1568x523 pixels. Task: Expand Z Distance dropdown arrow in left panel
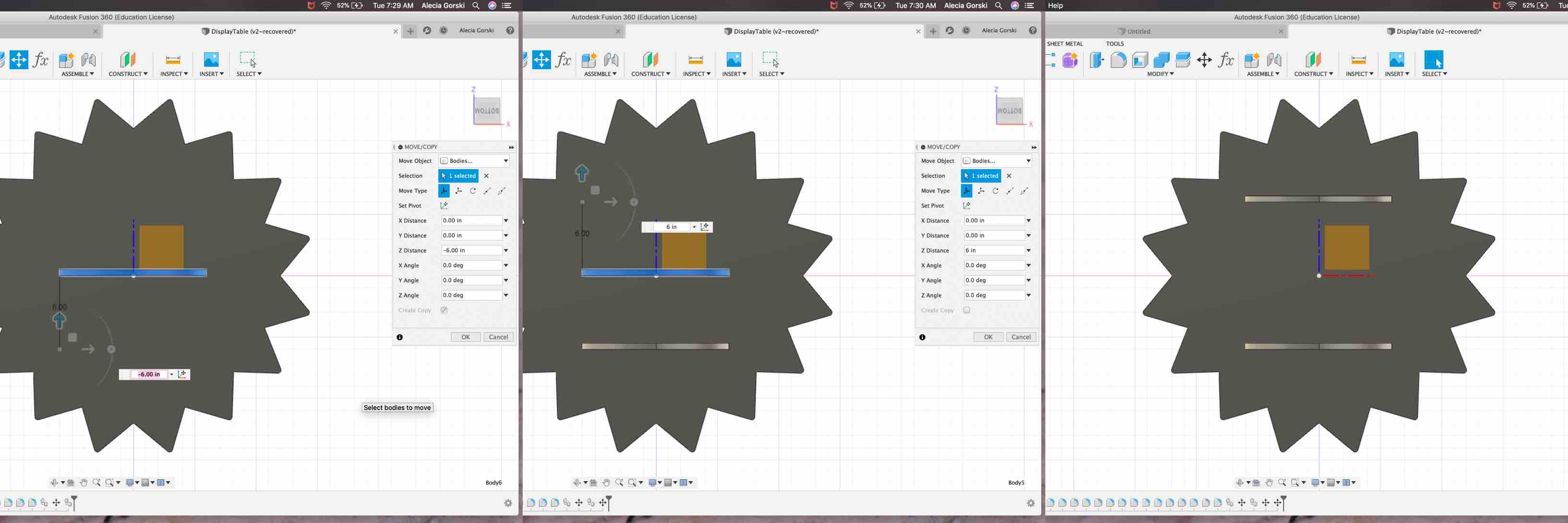tap(506, 250)
